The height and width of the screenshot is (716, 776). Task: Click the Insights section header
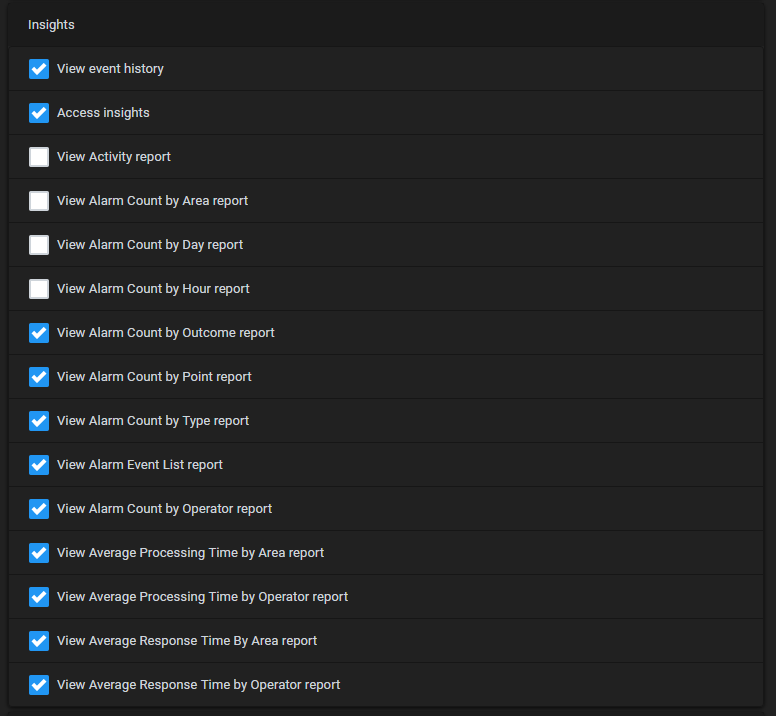coord(51,25)
